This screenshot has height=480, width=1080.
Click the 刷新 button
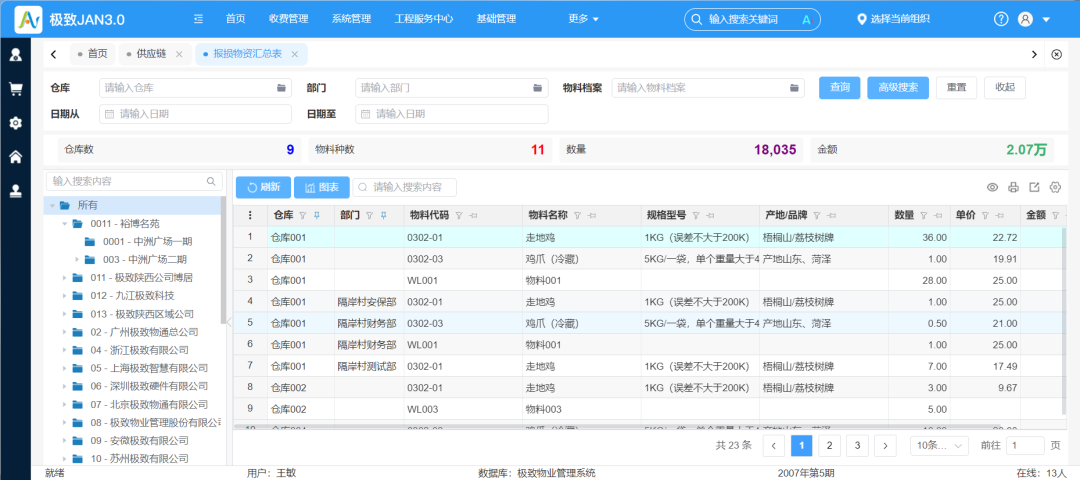[x=263, y=187]
